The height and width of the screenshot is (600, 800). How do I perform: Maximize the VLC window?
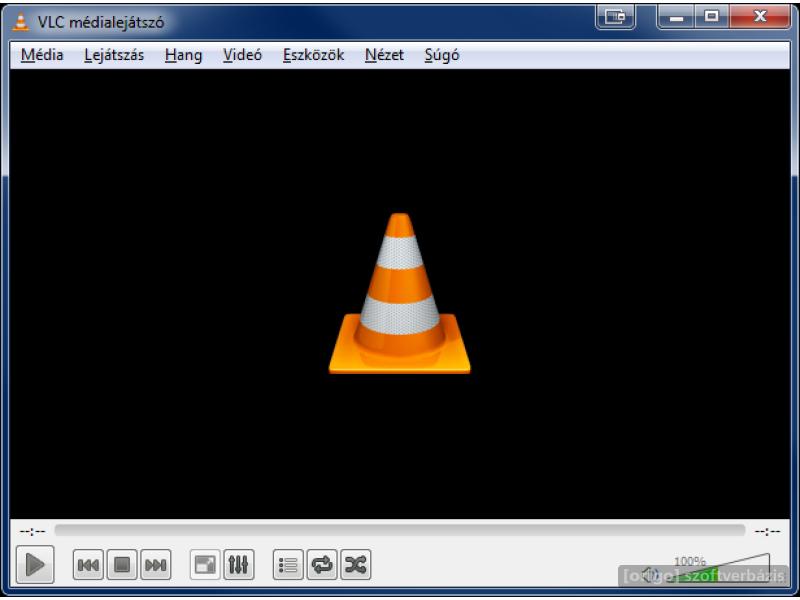coord(711,17)
